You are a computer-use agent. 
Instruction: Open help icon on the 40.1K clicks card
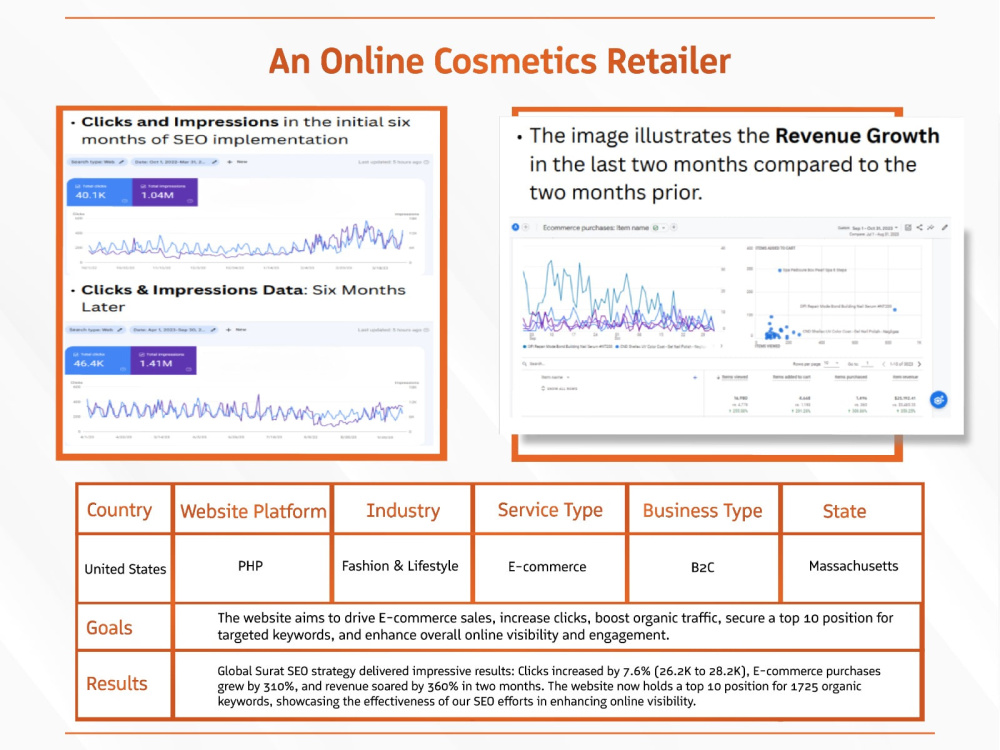point(124,201)
